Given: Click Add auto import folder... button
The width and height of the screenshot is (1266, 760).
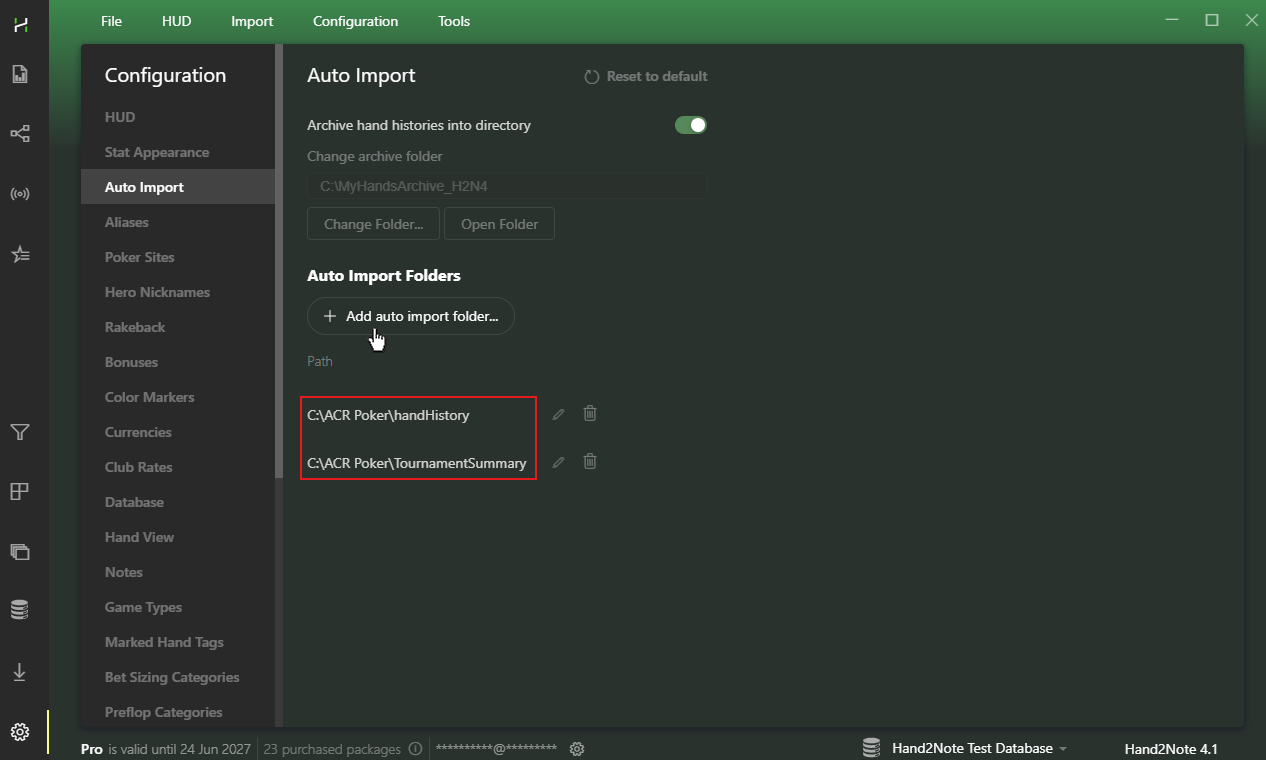Looking at the screenshot, I should 411,316.
